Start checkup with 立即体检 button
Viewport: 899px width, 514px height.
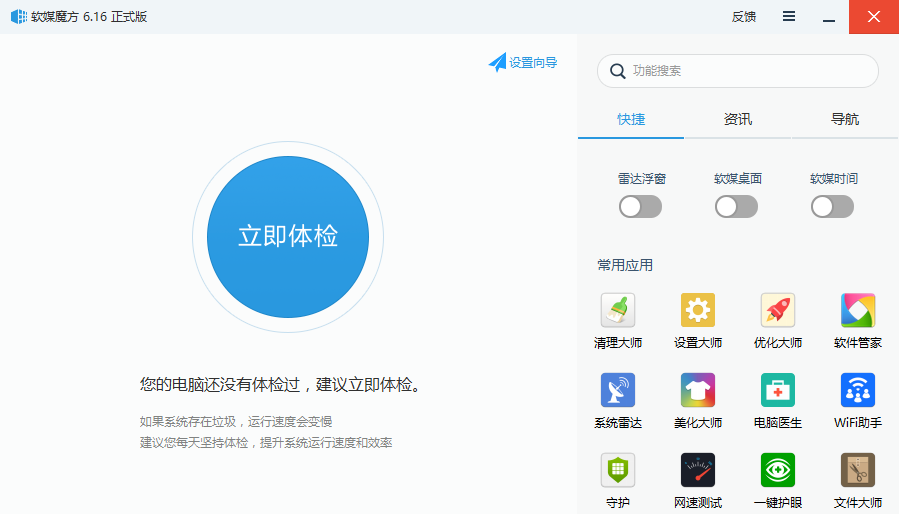(288, 237)
